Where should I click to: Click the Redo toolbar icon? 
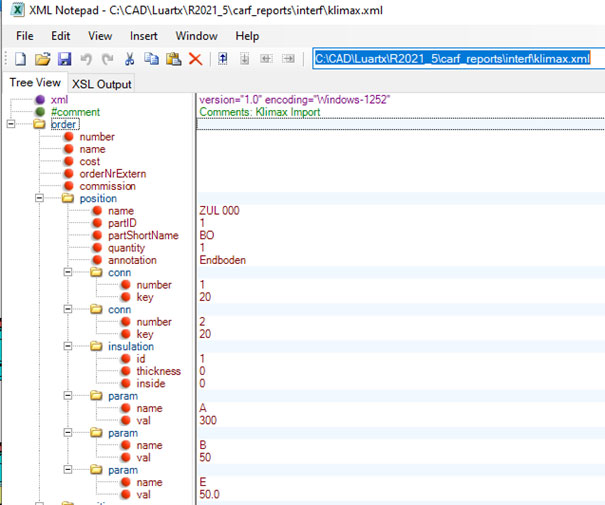108,59
